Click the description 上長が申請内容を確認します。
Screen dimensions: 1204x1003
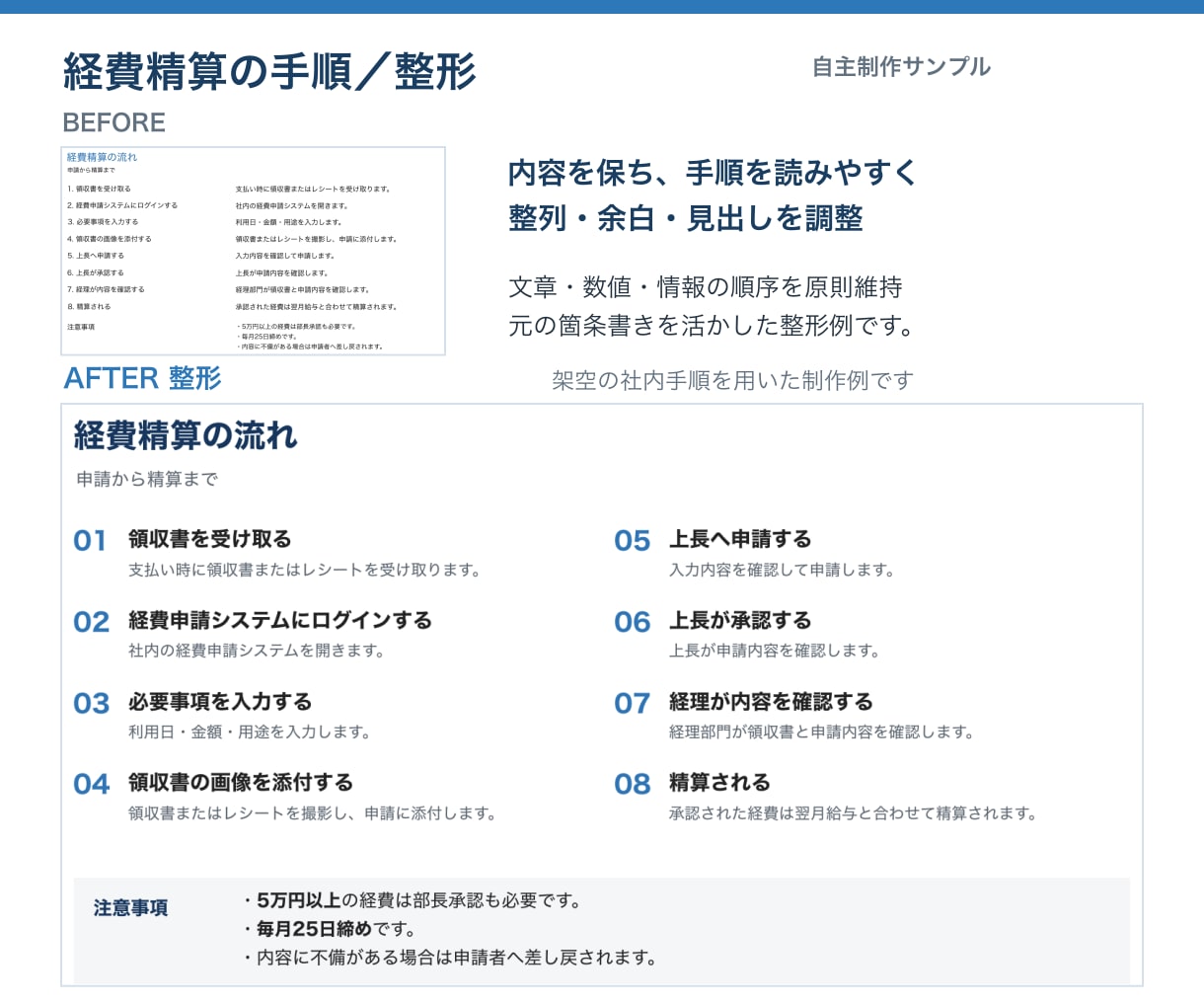pyautogui.click(x=774, y=651)
